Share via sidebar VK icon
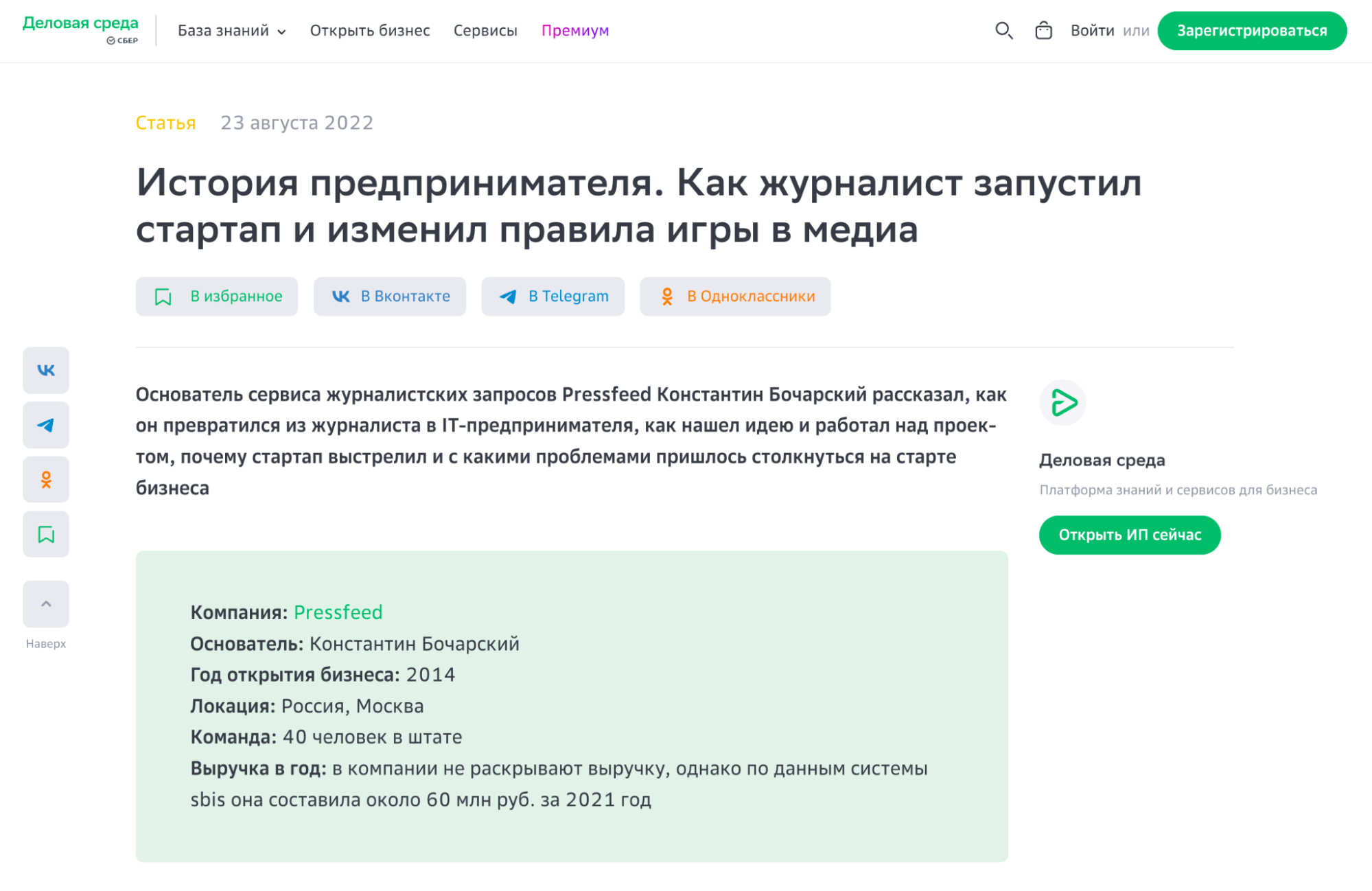The image size is (1372, 891). coord(46,371)
